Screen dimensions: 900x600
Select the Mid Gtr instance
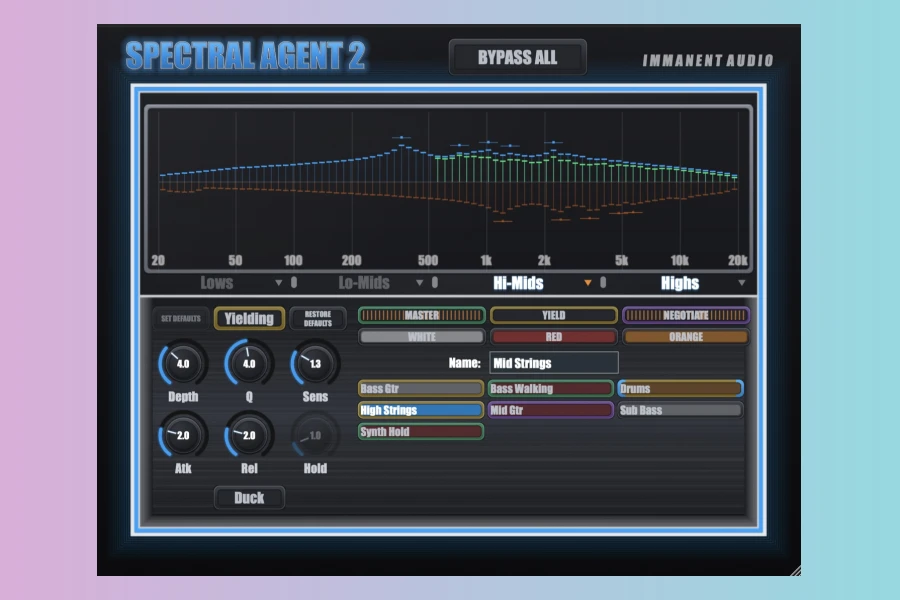click(x=550, y=410)
